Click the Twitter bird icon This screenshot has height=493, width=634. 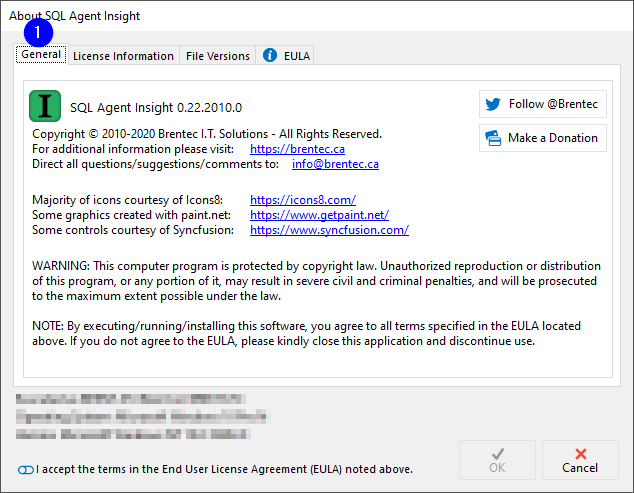pyautogui.click(x=492, y=104)
